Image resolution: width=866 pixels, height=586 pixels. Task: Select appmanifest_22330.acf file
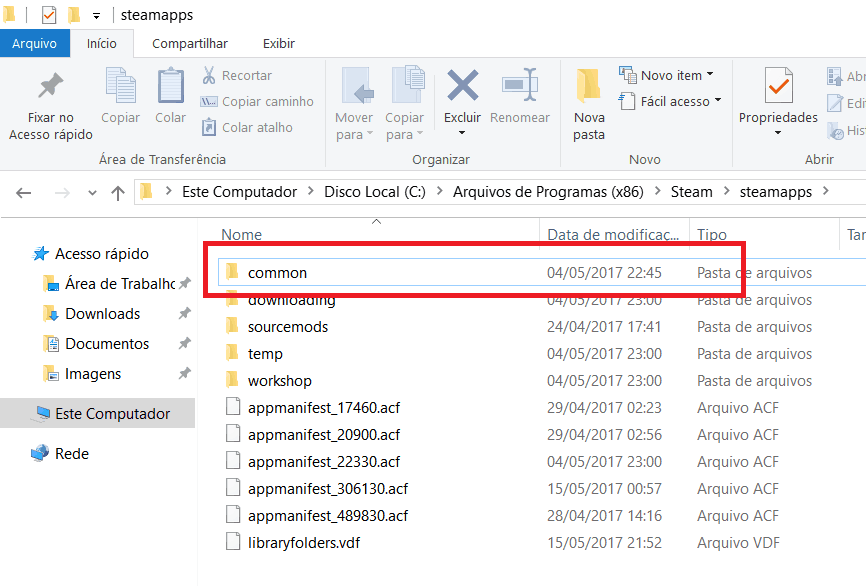(x=324, y=462)
